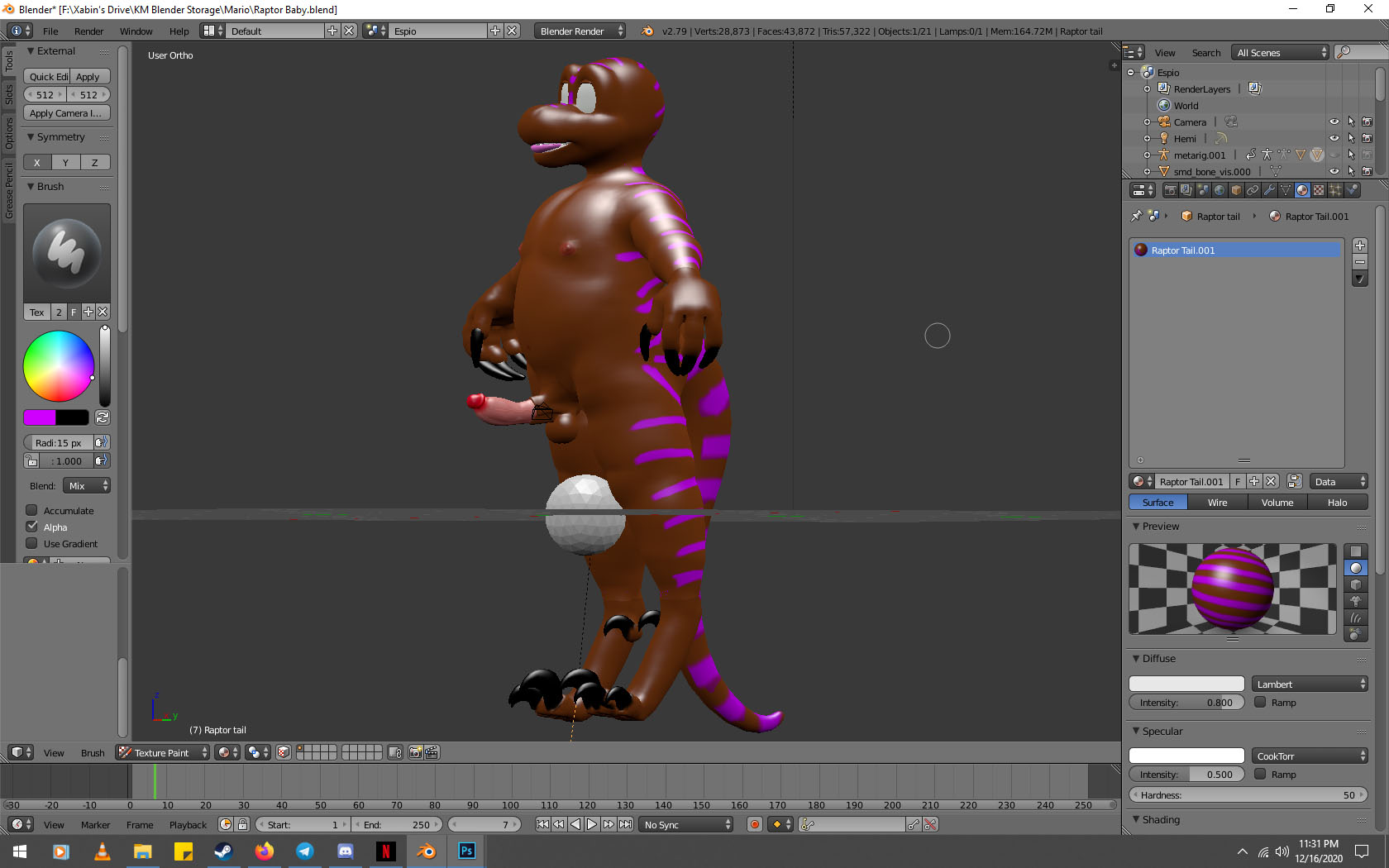The image size is (1389, 868).
Task: Uncheck the Alpha brush option
Action: click(32, 527)
